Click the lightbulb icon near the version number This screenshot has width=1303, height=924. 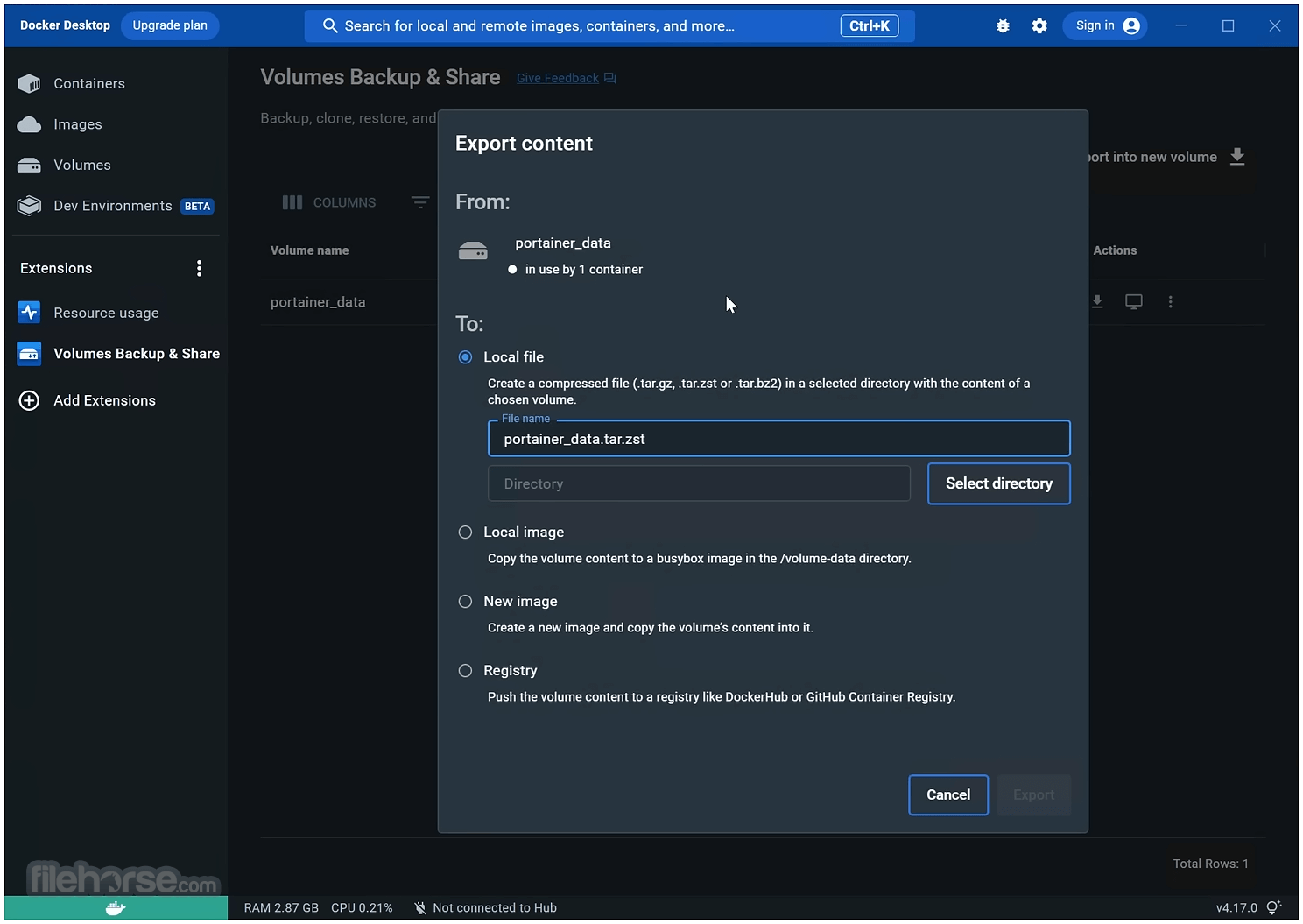(x=1274, y=907)
